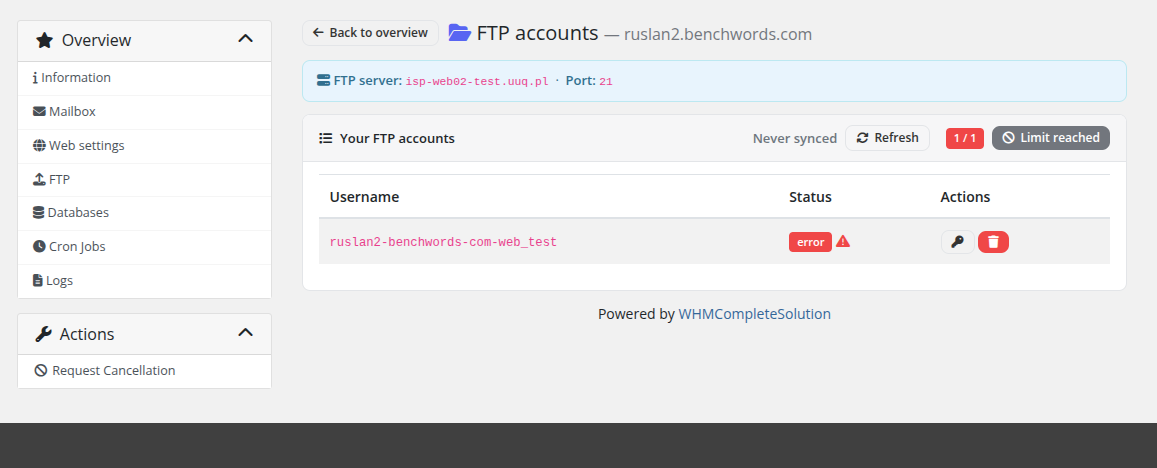Viewport: 1157px width, 468px height.
Task: Click the Username column header
Action: click(x=364, y=197)
